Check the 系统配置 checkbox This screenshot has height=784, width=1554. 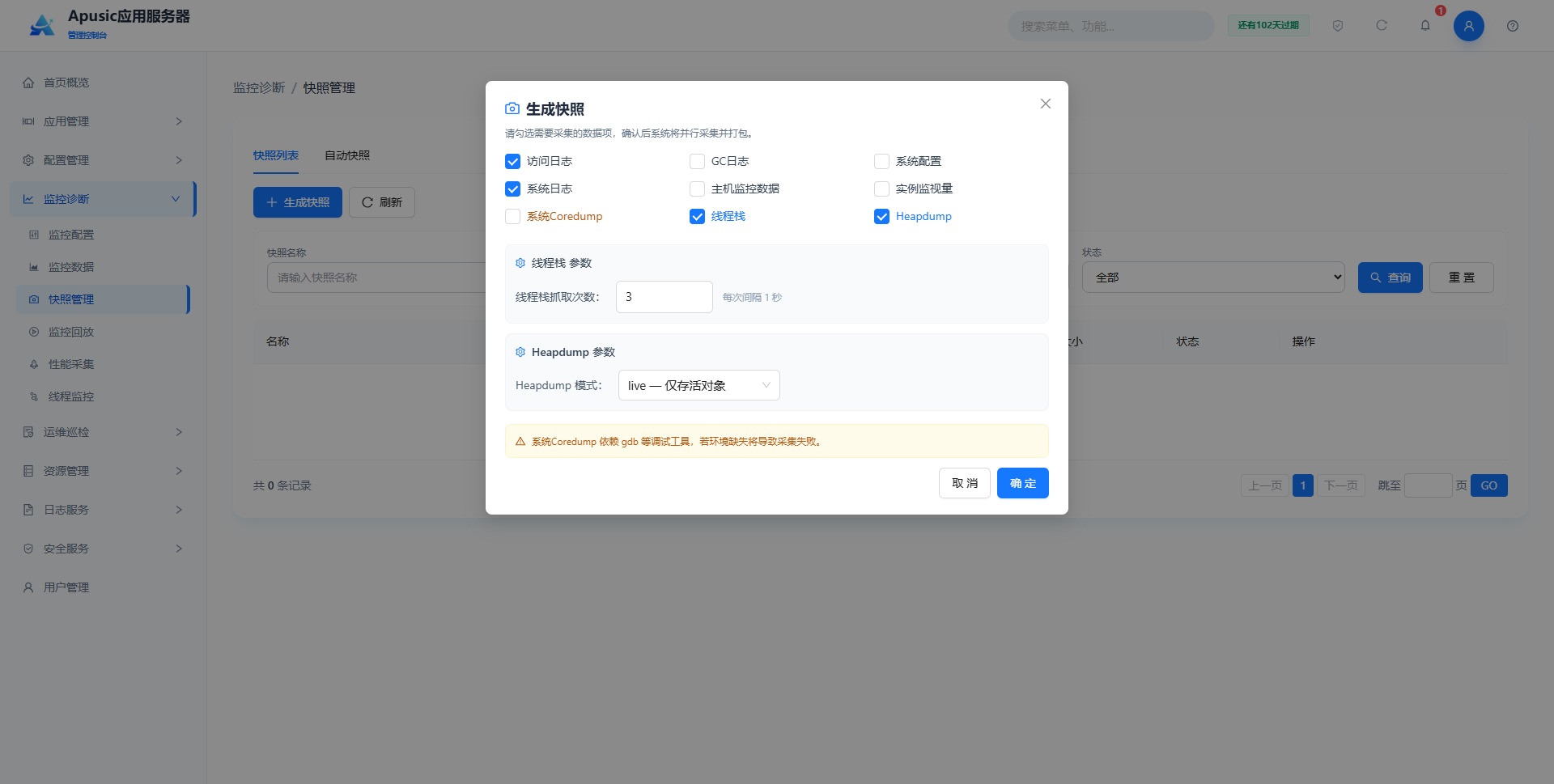click(881, 161)
